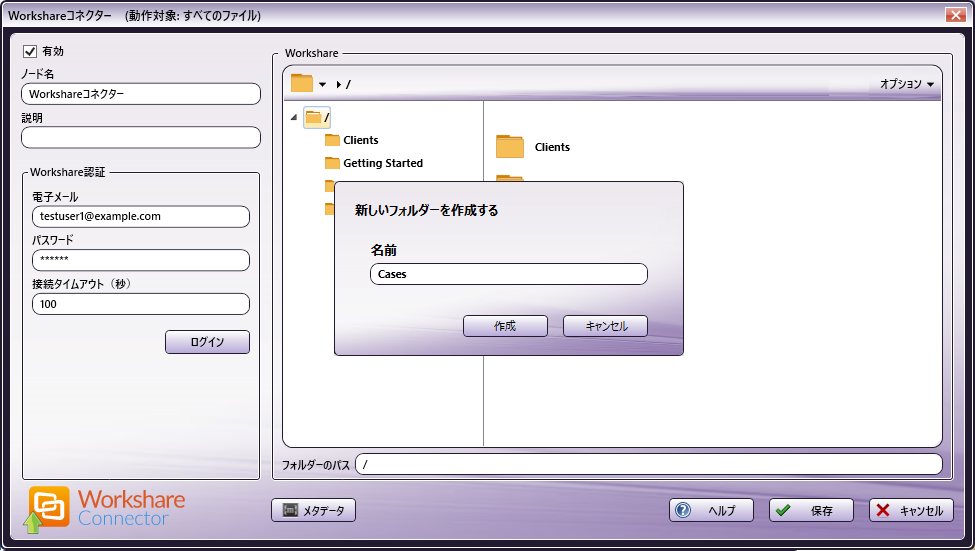This screenshot has height=551, width=975.
Task: Click the dialog's キャンセル button
Action: coord(605,326)
